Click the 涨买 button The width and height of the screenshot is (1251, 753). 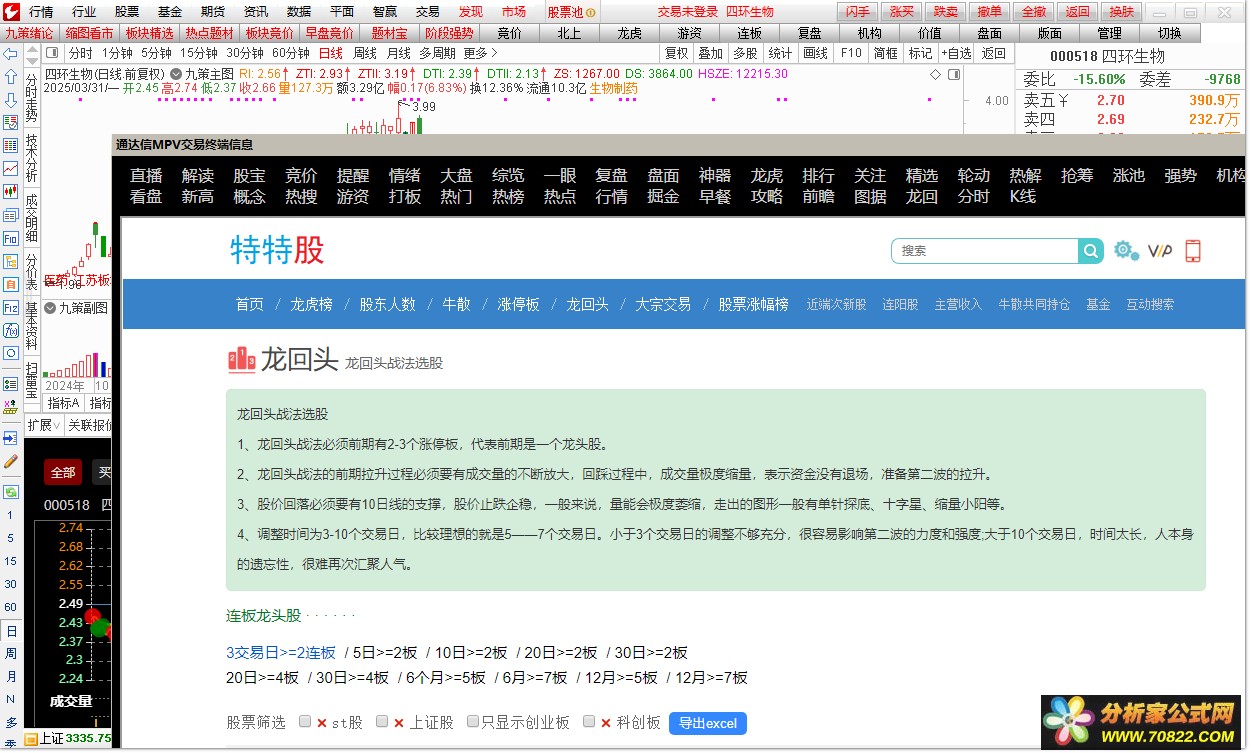pos(902,12)
